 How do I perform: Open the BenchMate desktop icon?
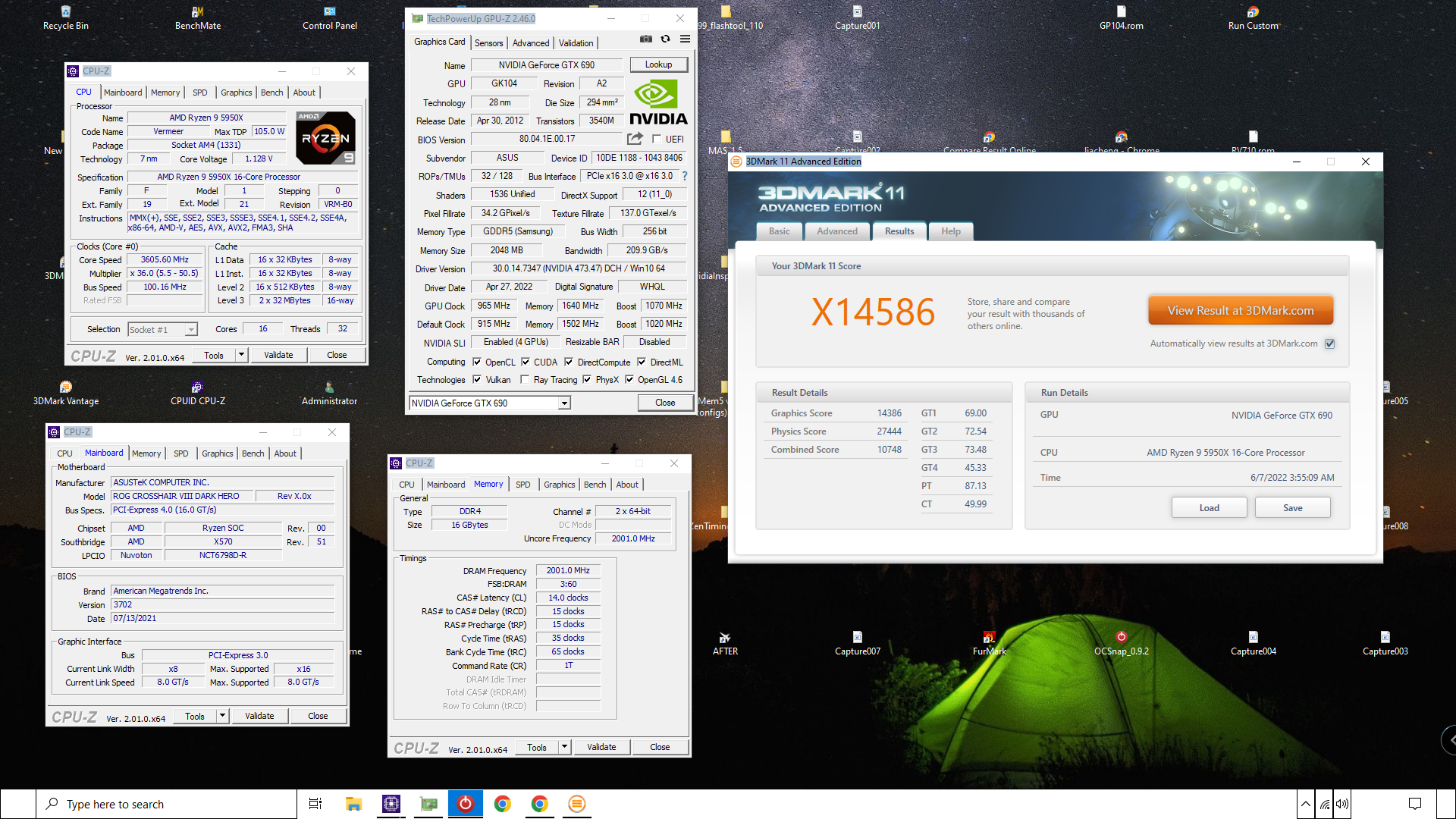tap(198, 17)
